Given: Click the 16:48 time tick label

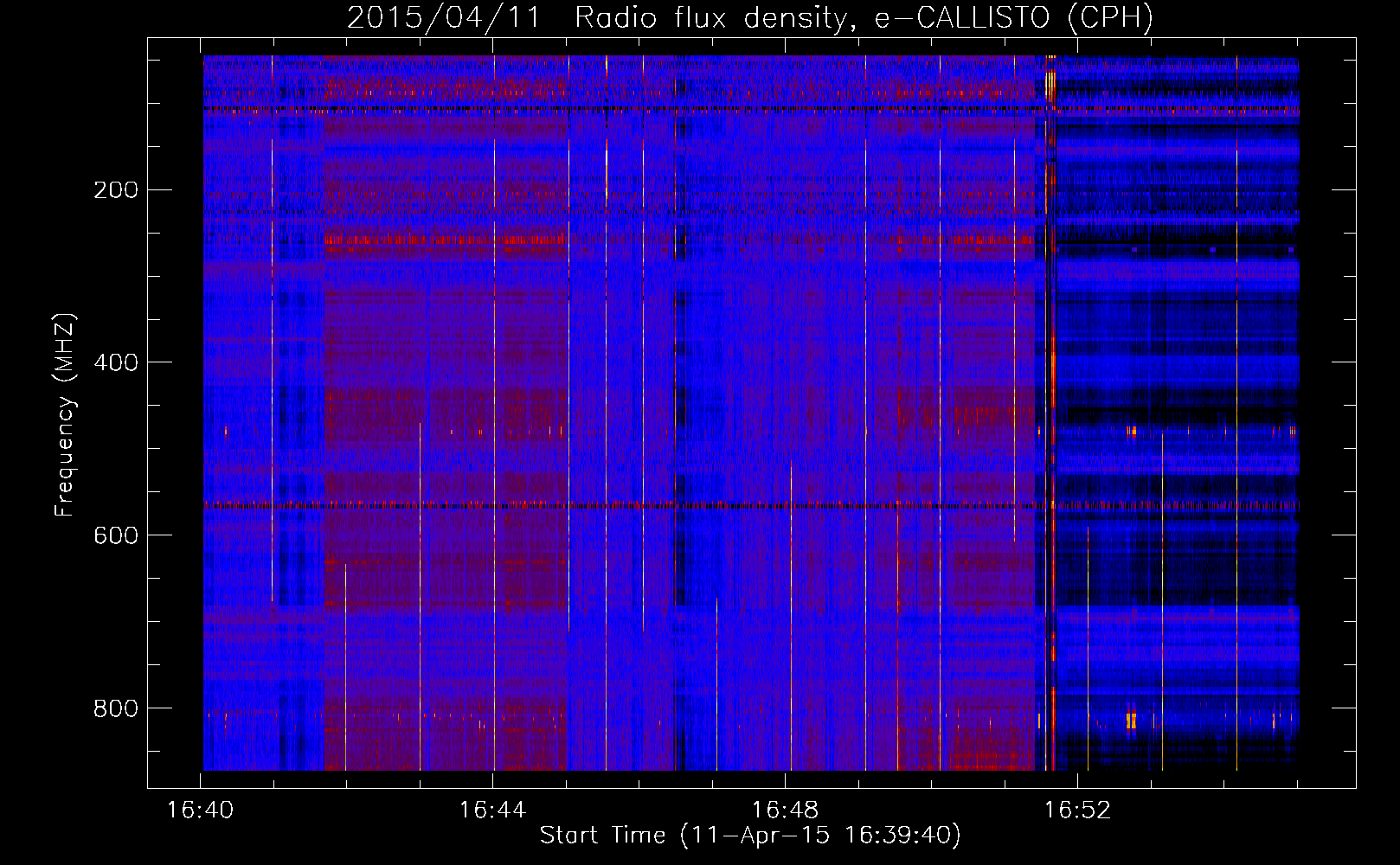Looking at the screenshot, I should coord(785,810).
